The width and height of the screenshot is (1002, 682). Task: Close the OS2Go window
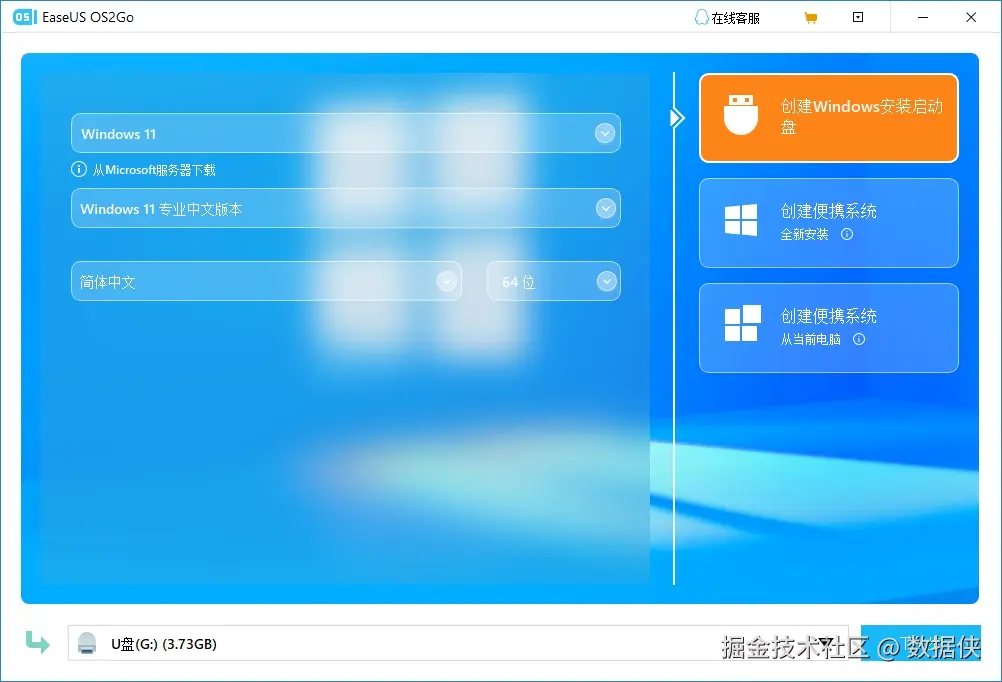pyautogui.click(x=971, y=17)
